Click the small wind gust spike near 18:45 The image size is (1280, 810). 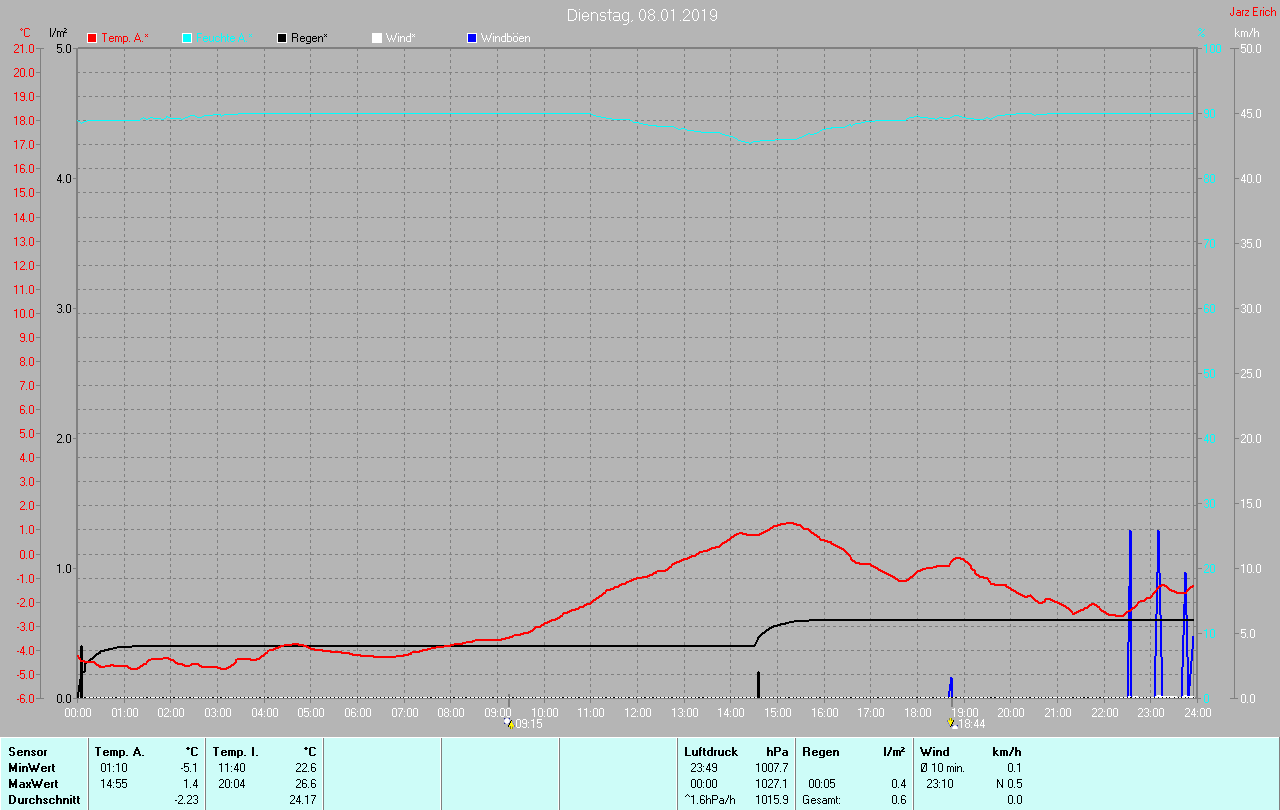point(951,688)
